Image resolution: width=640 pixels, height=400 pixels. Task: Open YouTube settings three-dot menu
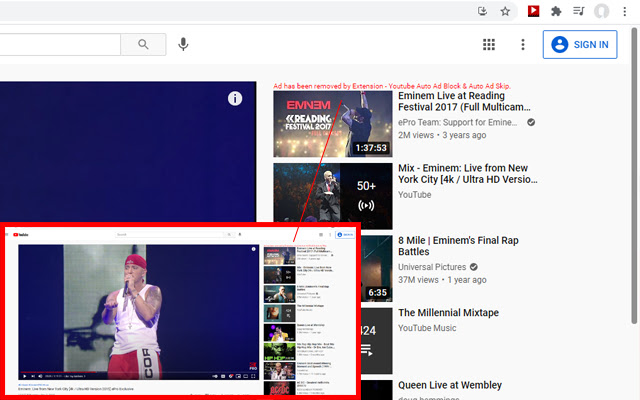[522, 44]
